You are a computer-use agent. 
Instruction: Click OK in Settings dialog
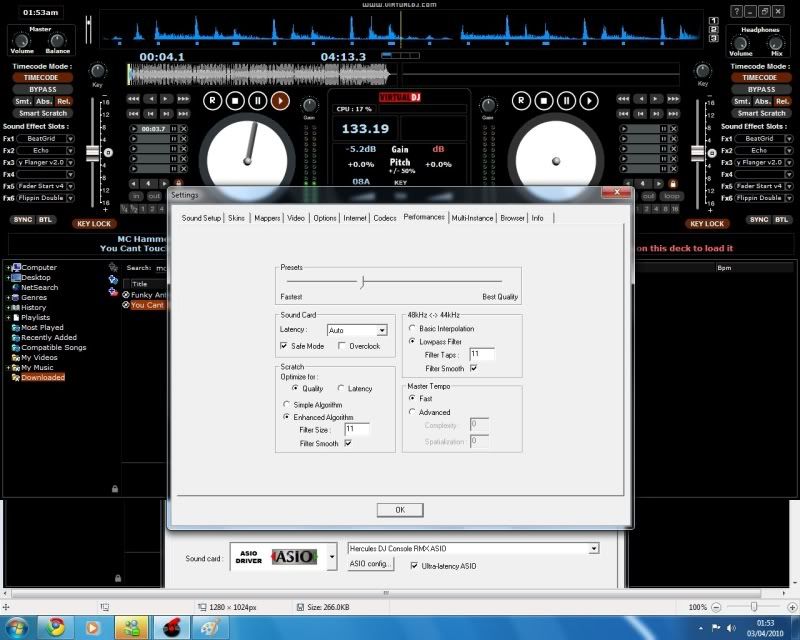(x=400, y=510)
